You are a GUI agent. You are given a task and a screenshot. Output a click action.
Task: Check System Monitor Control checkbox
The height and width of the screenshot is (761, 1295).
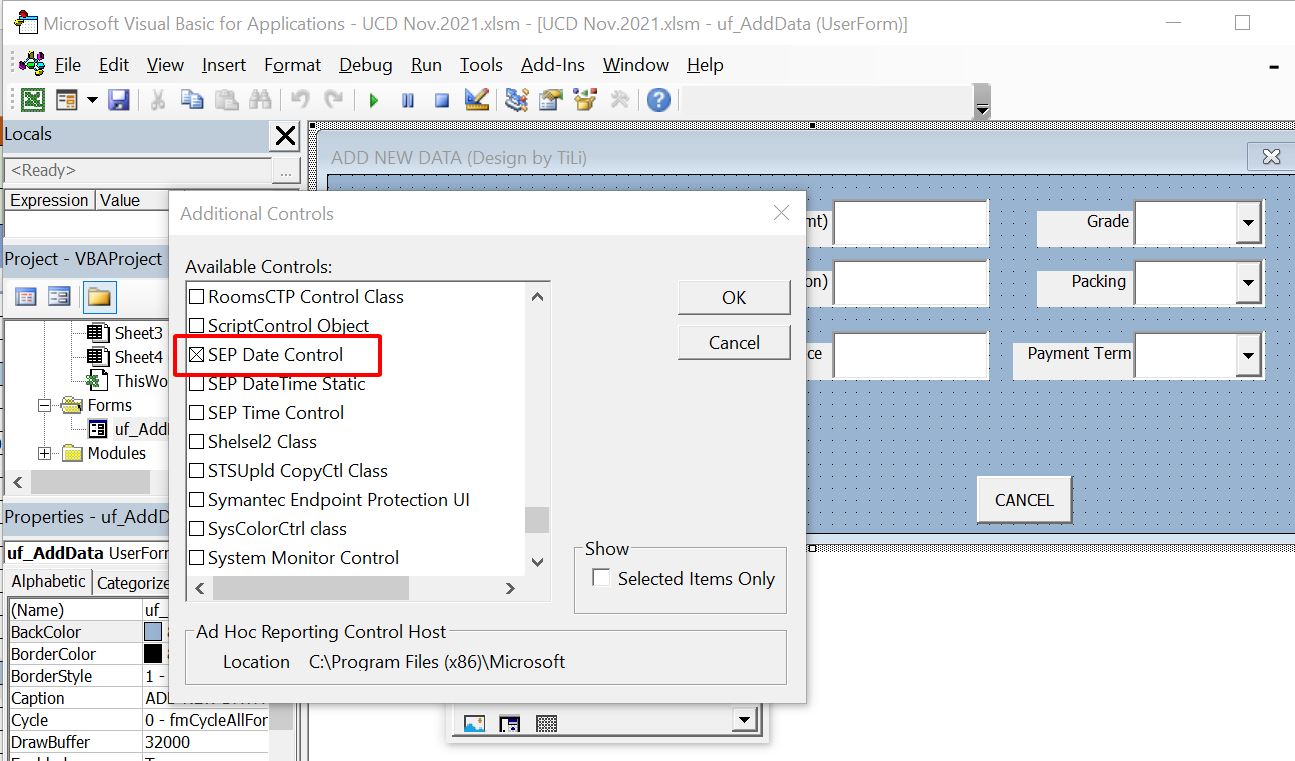pyautogui.click(x=197, y=558)
